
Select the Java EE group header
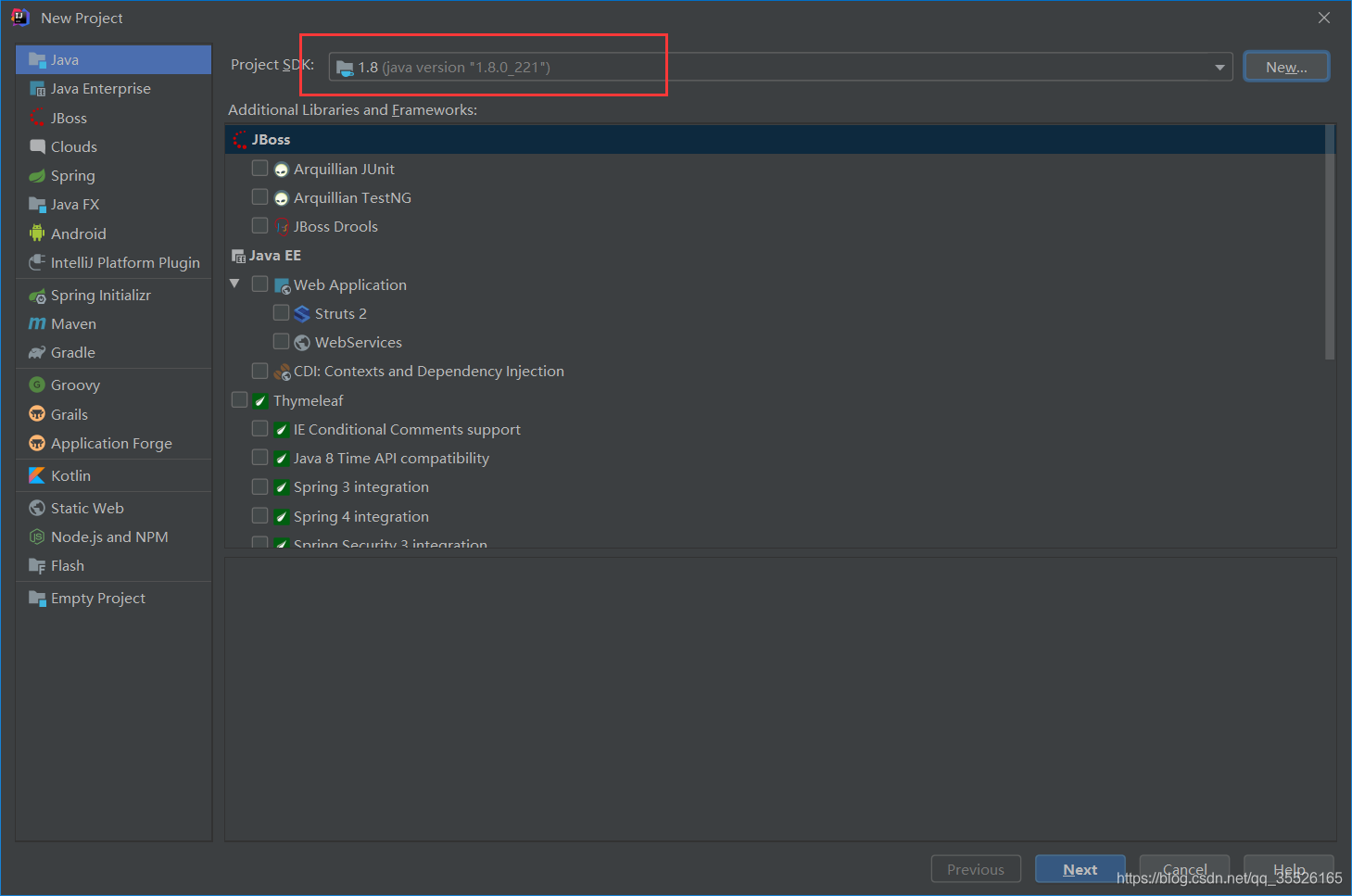(775, 256)
